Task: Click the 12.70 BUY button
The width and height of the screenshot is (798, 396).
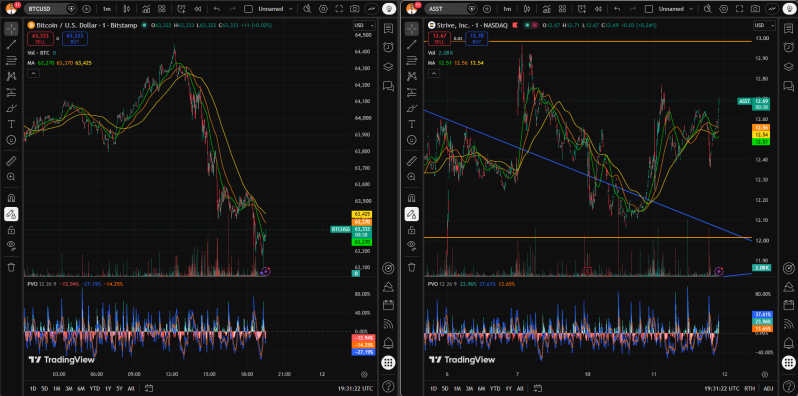Action: coord(477,38)
